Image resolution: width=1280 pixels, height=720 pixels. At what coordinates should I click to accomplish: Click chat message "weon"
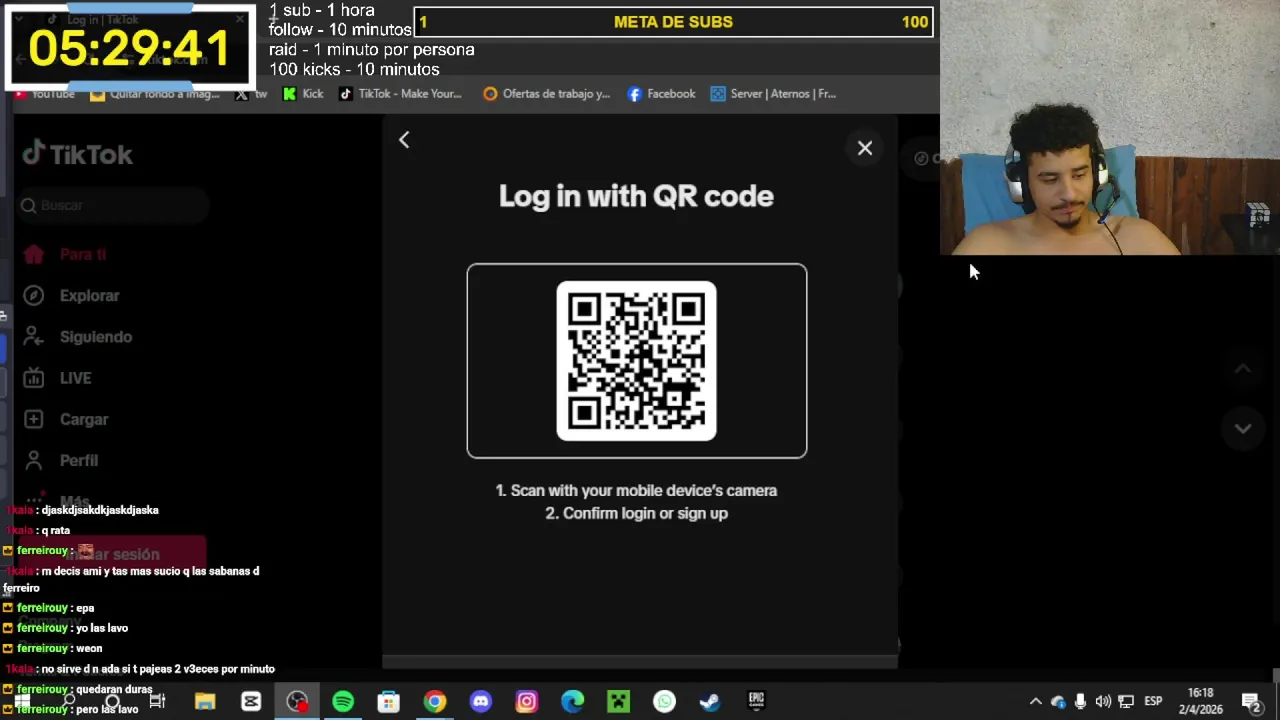89,648
